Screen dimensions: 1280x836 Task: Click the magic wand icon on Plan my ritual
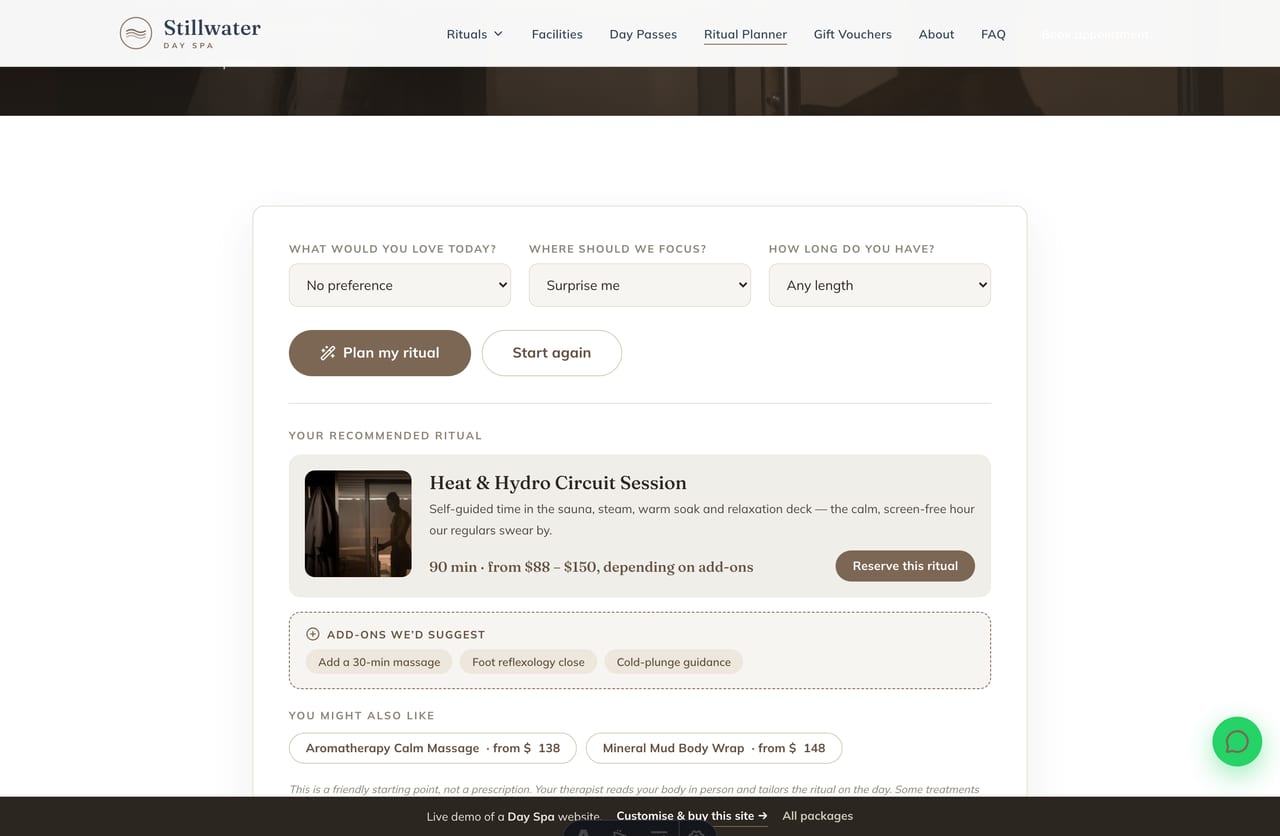327,353
